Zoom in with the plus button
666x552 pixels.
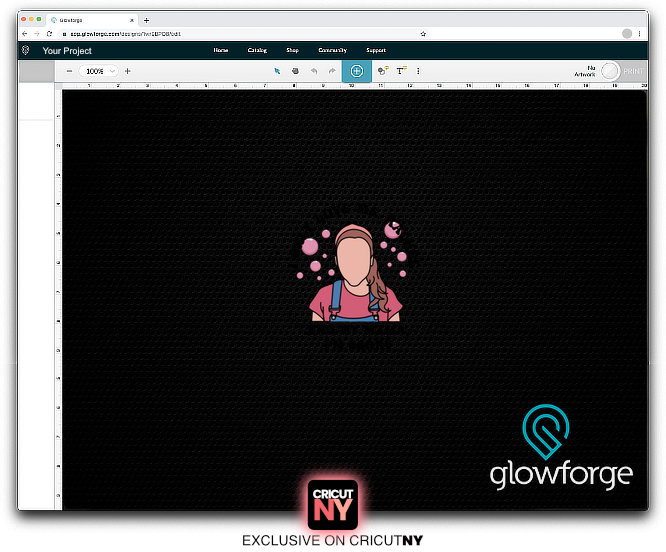pos(127,71)
